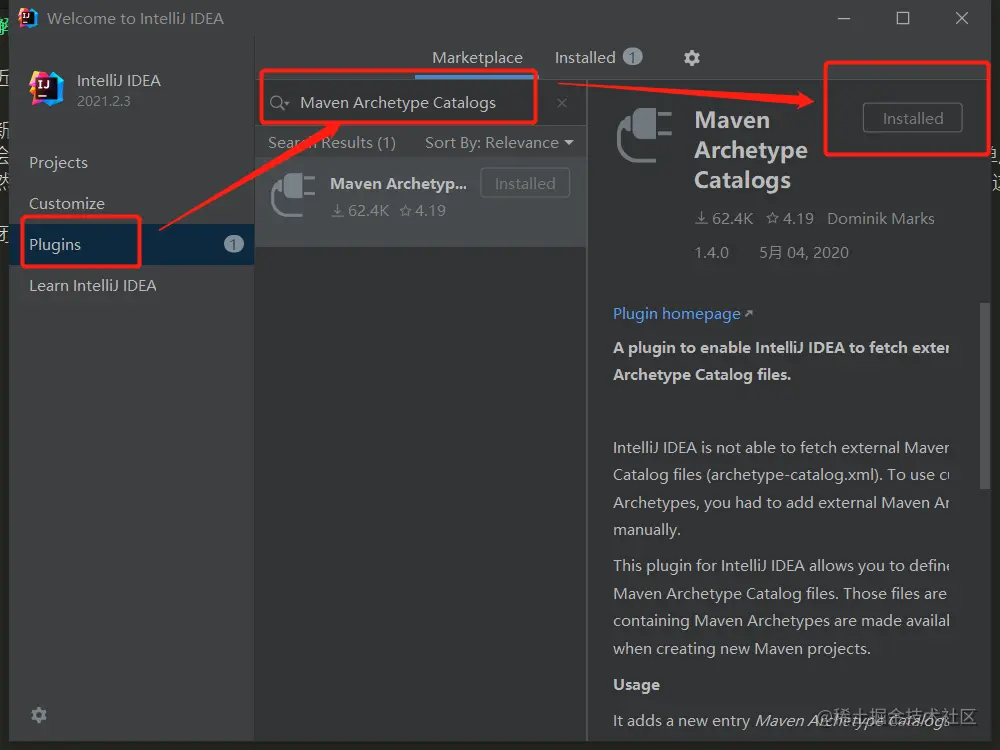Click the large plug icon in plugin details
The height and width of the screenshot is (750, 1000).
coord(644,136)
